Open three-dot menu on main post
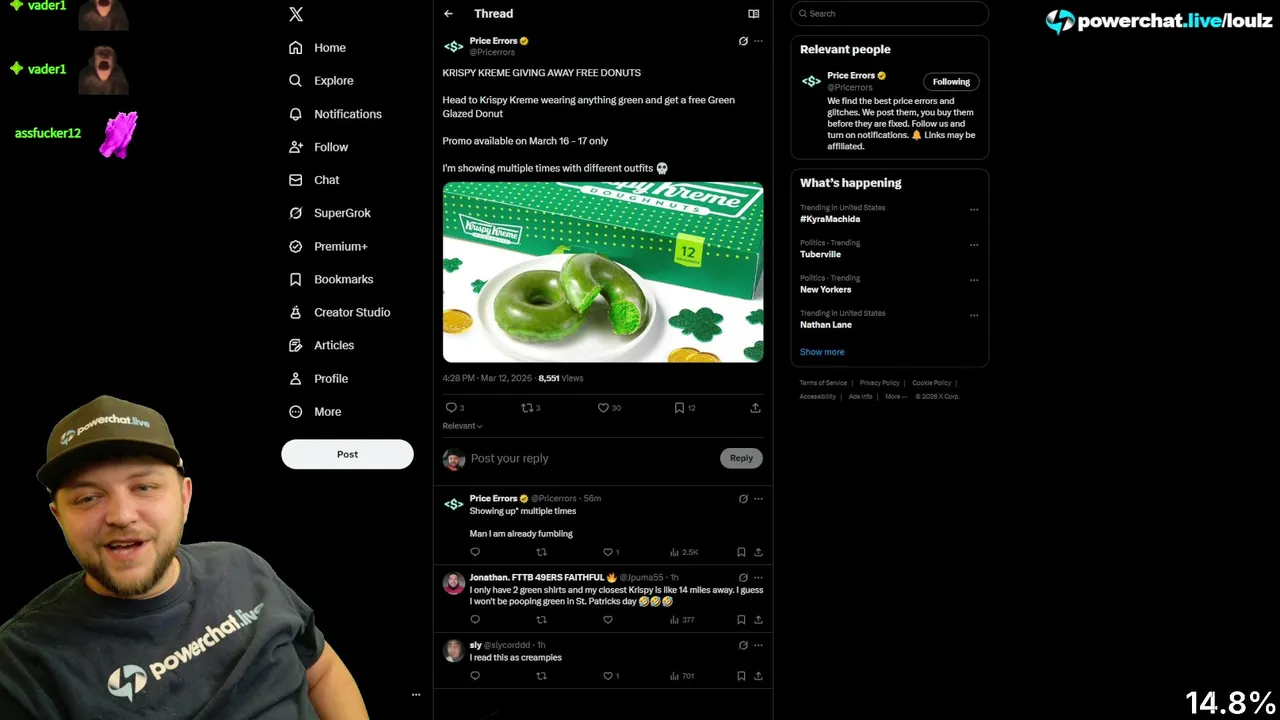Viewport: 1280px width, 720px height. [x=758, y=41]
